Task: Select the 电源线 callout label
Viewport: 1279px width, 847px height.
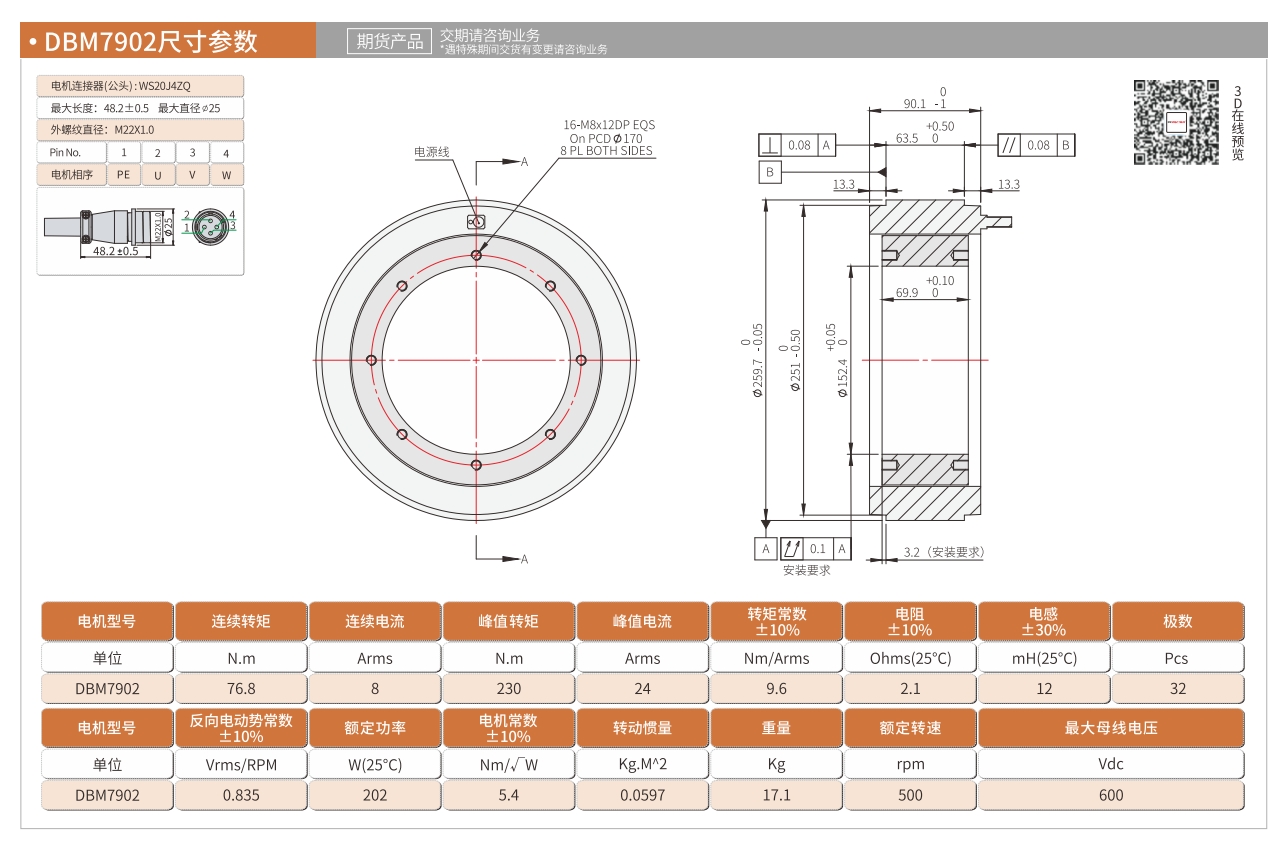Action: pyautogui.click(x=432, y=152)
